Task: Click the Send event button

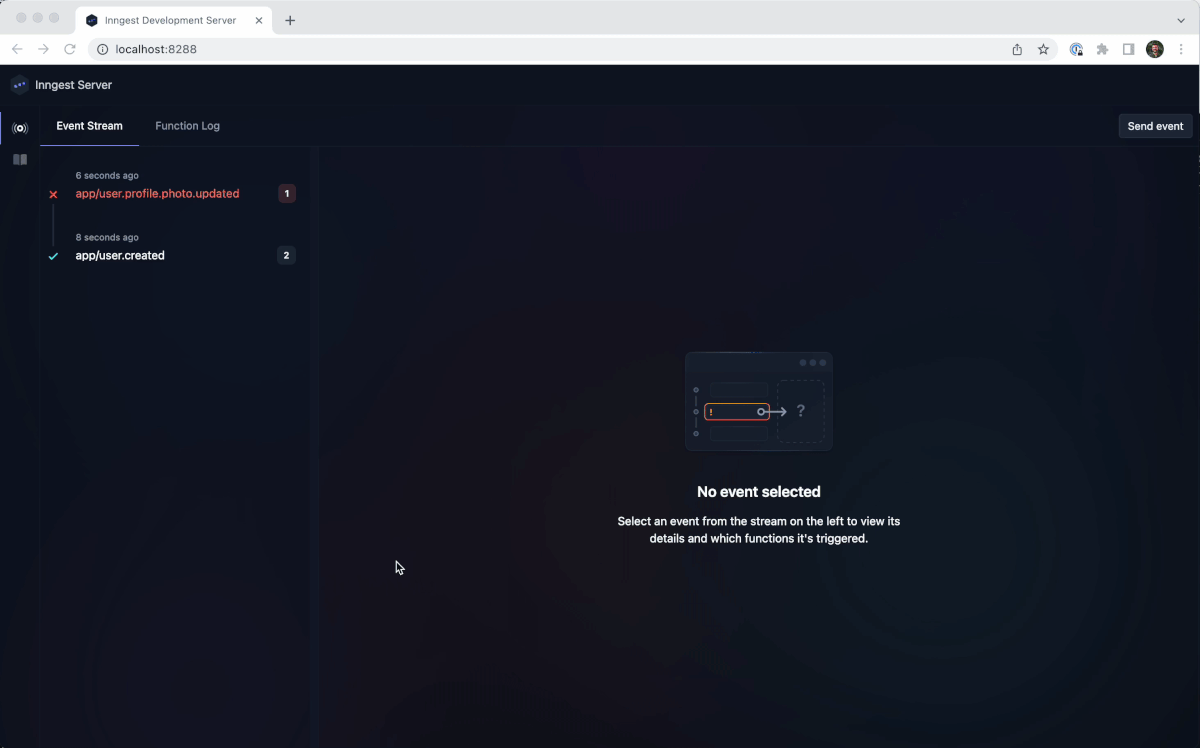Action: [1155, 126]
